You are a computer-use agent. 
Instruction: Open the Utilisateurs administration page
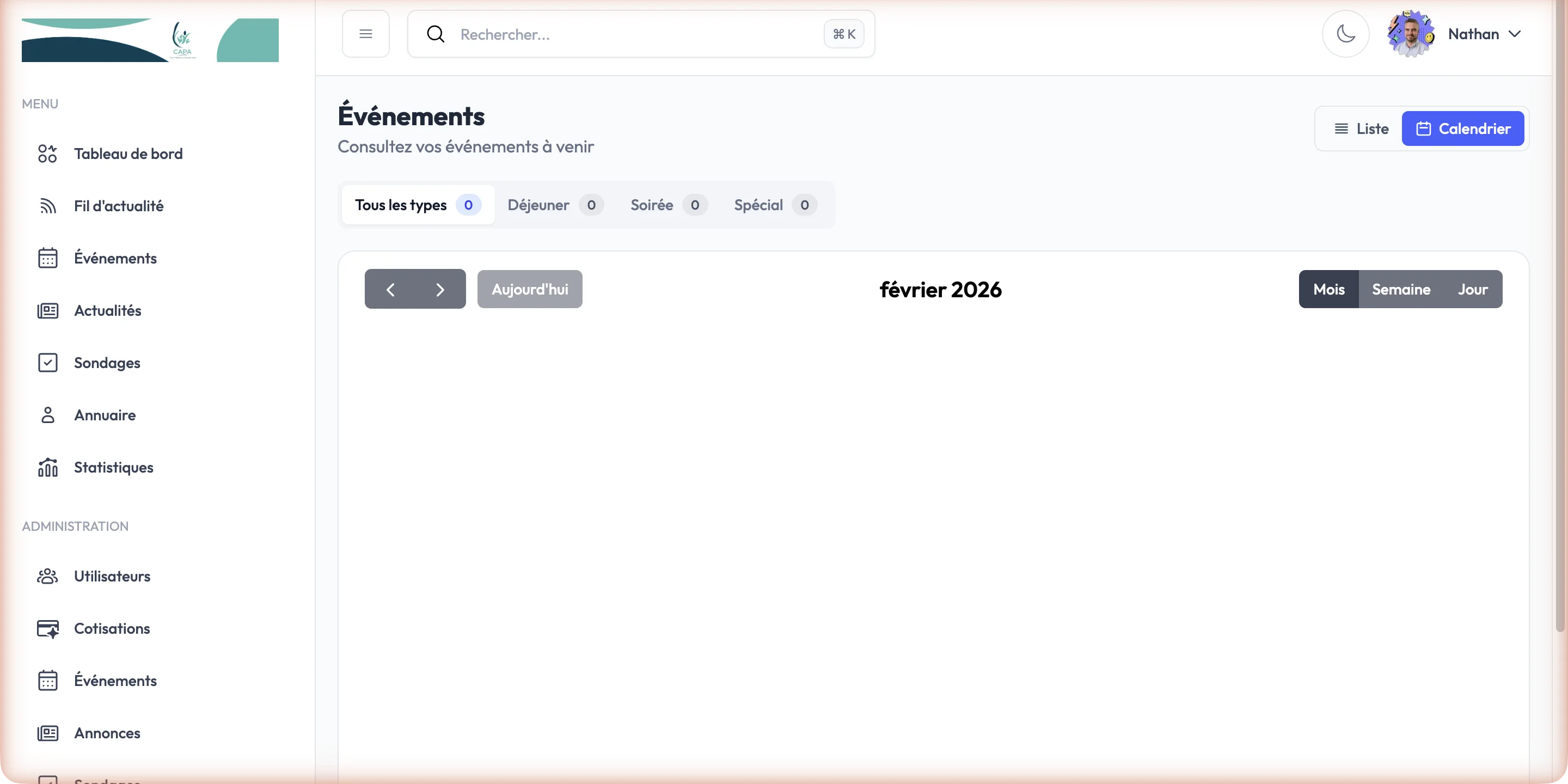(112, 577)
